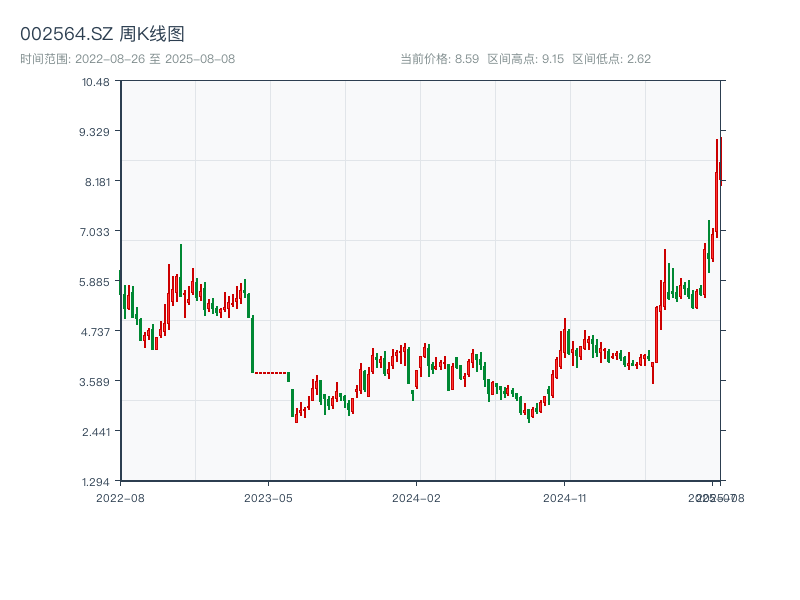This screenshot has width=800, height=600.
Task: Click x-axis label 2024-02
Action: coord(416,498)
